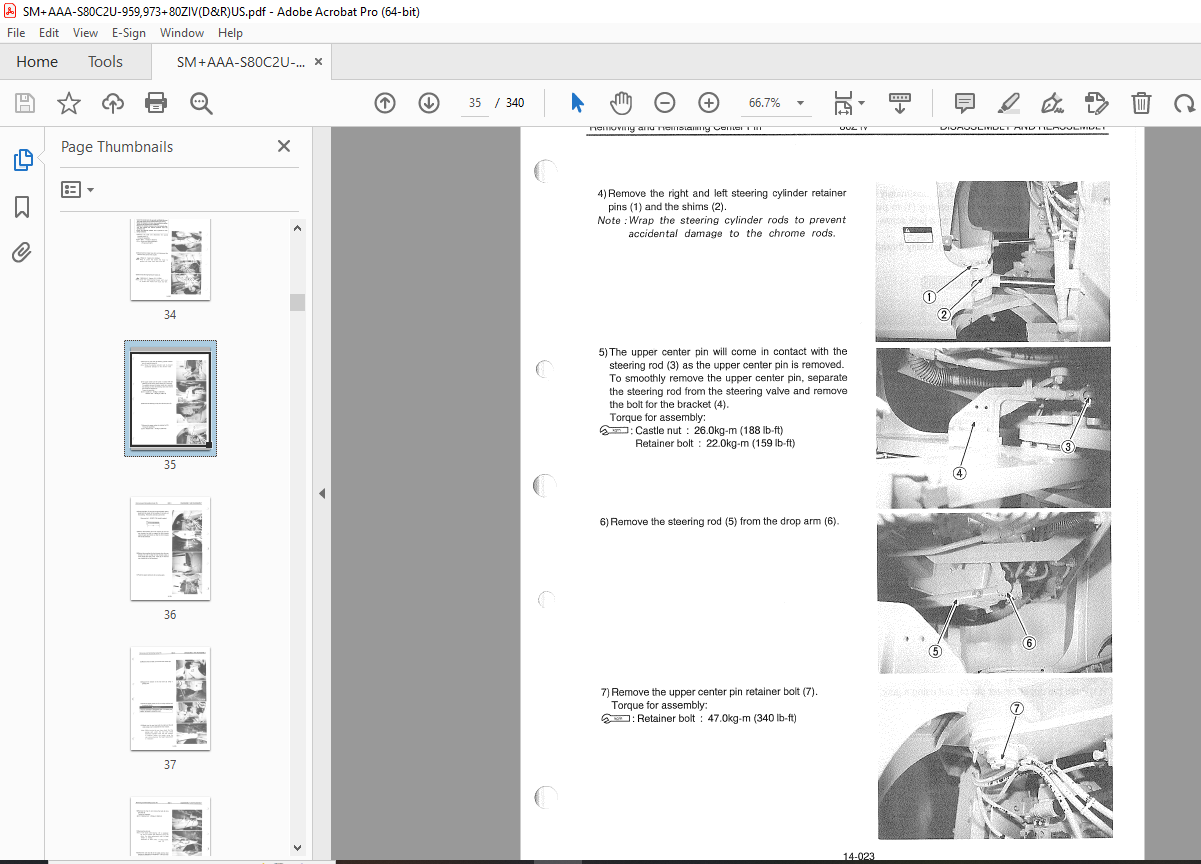
Task: Click the Delete trash can icon
Action: point(1141,103)
